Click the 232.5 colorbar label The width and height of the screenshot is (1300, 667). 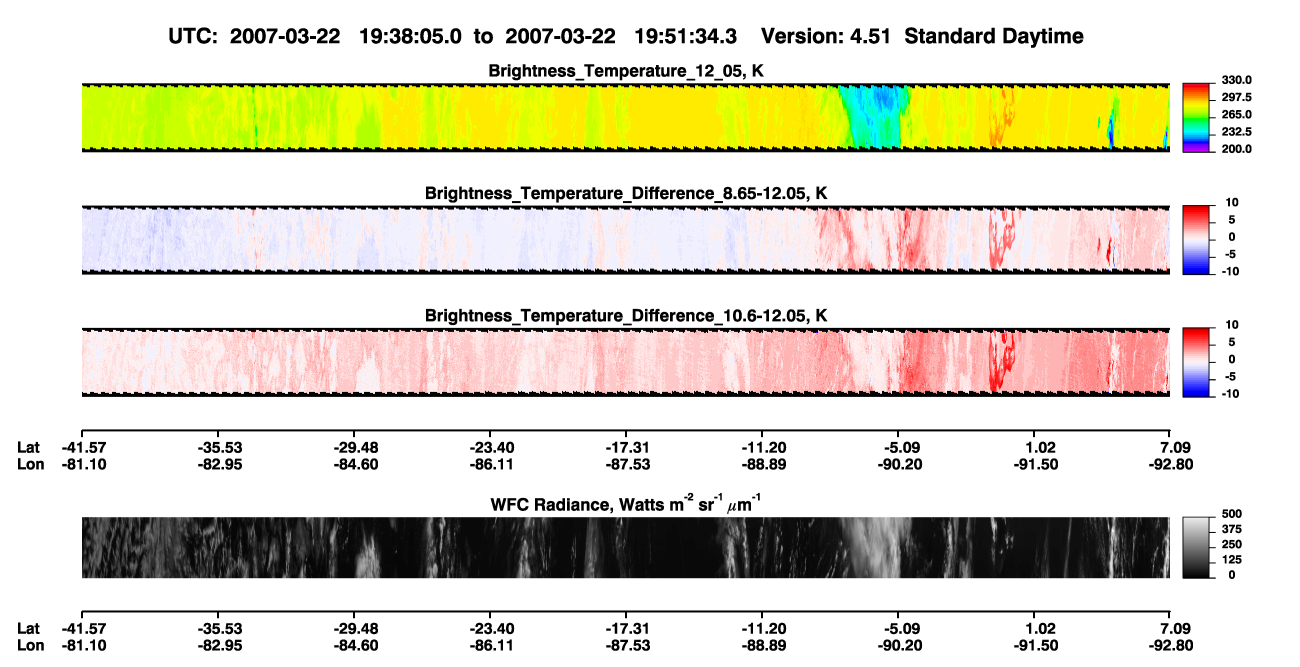(1236, 132)
